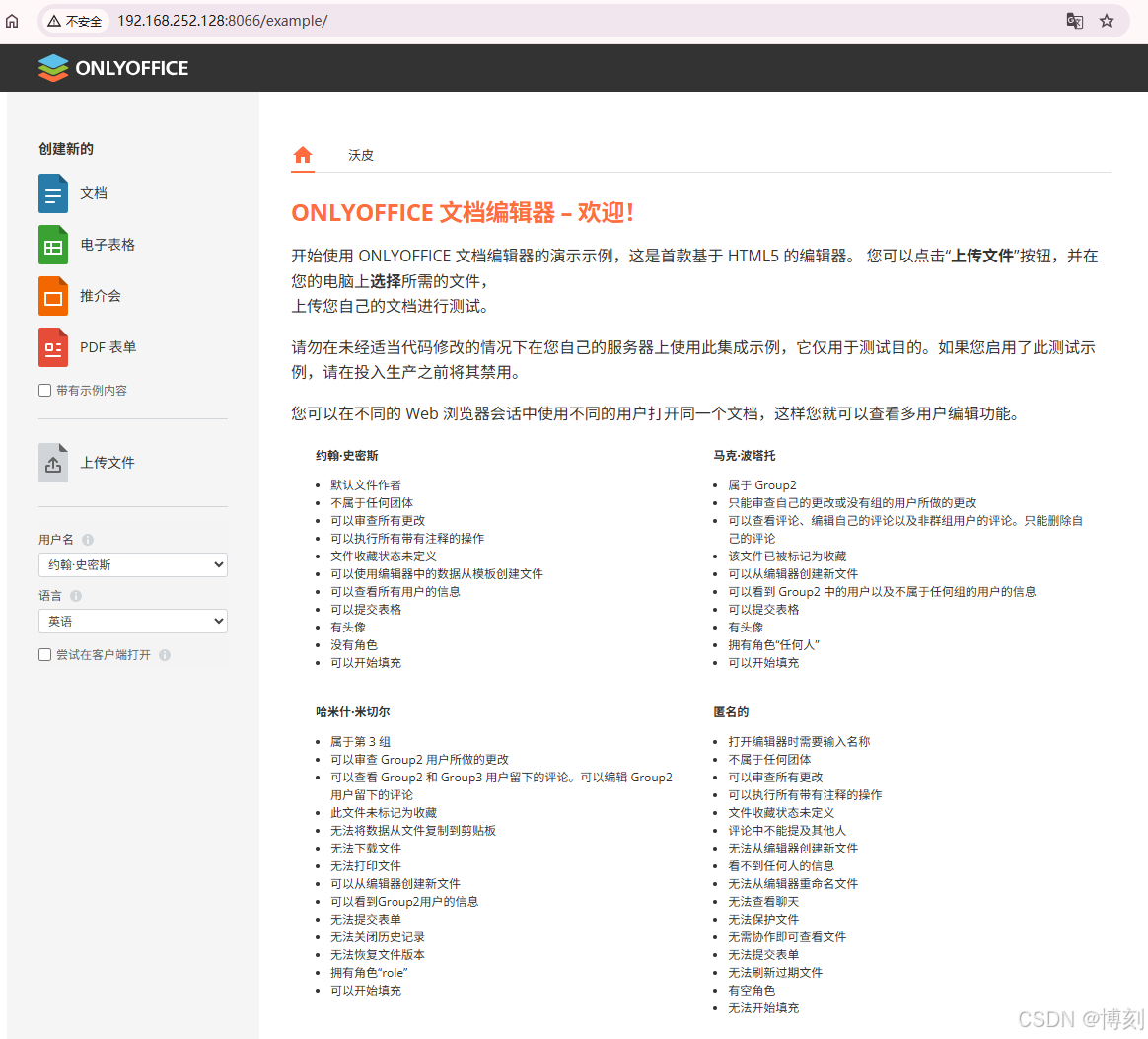
Task: Click the 默认文件作者 list item
Action: [365, 485]
